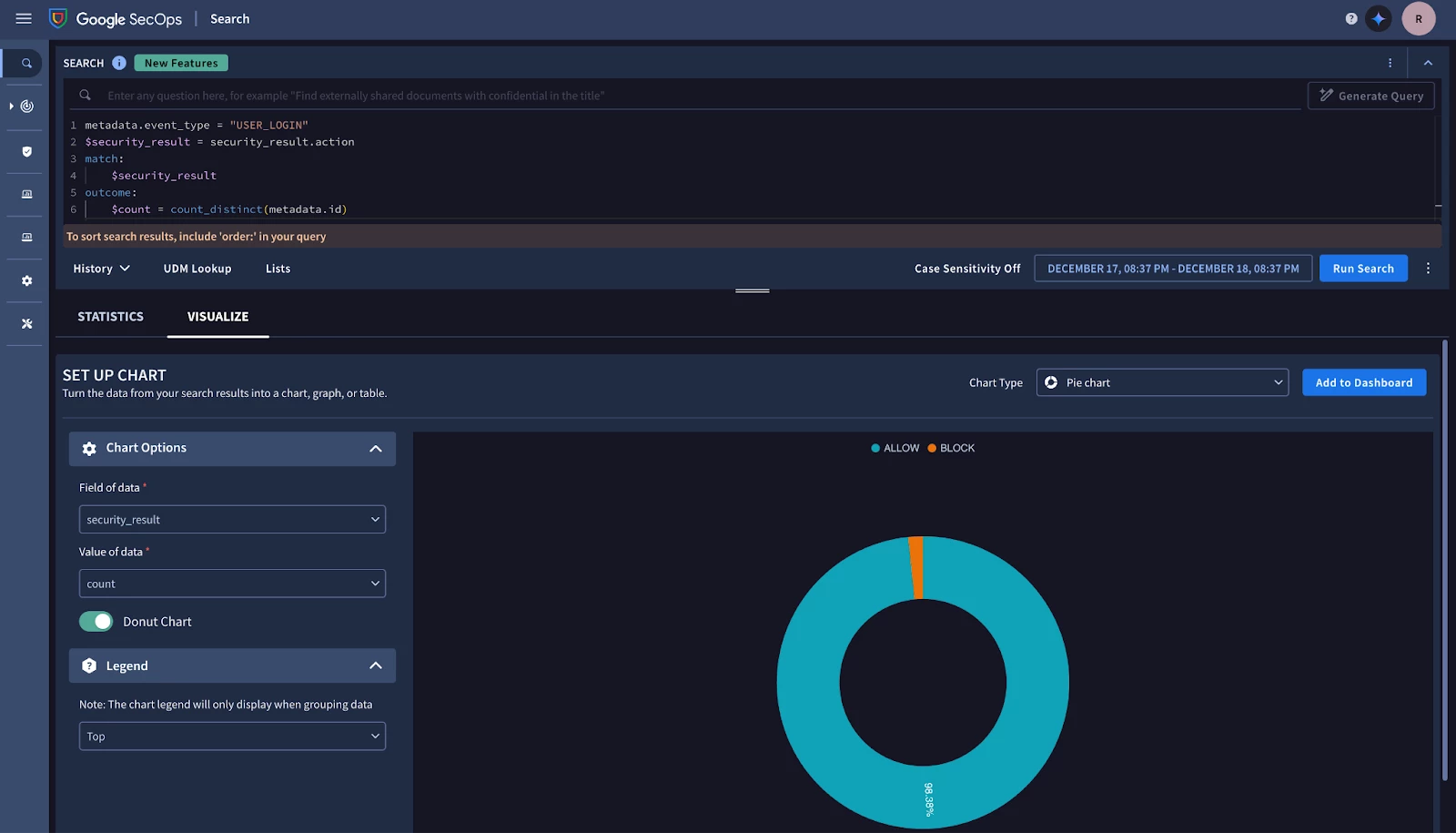Open the help question mark icon

pyautogui.click(x=1351, y=18)
